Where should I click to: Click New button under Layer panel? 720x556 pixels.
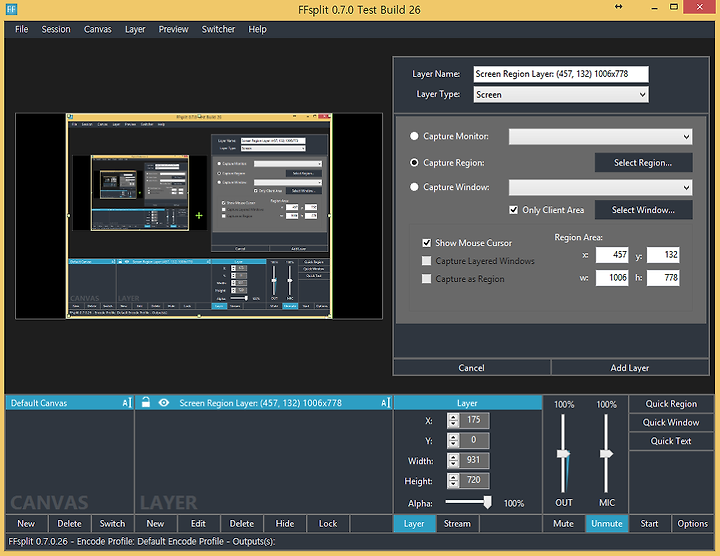(x=155, y=523)
